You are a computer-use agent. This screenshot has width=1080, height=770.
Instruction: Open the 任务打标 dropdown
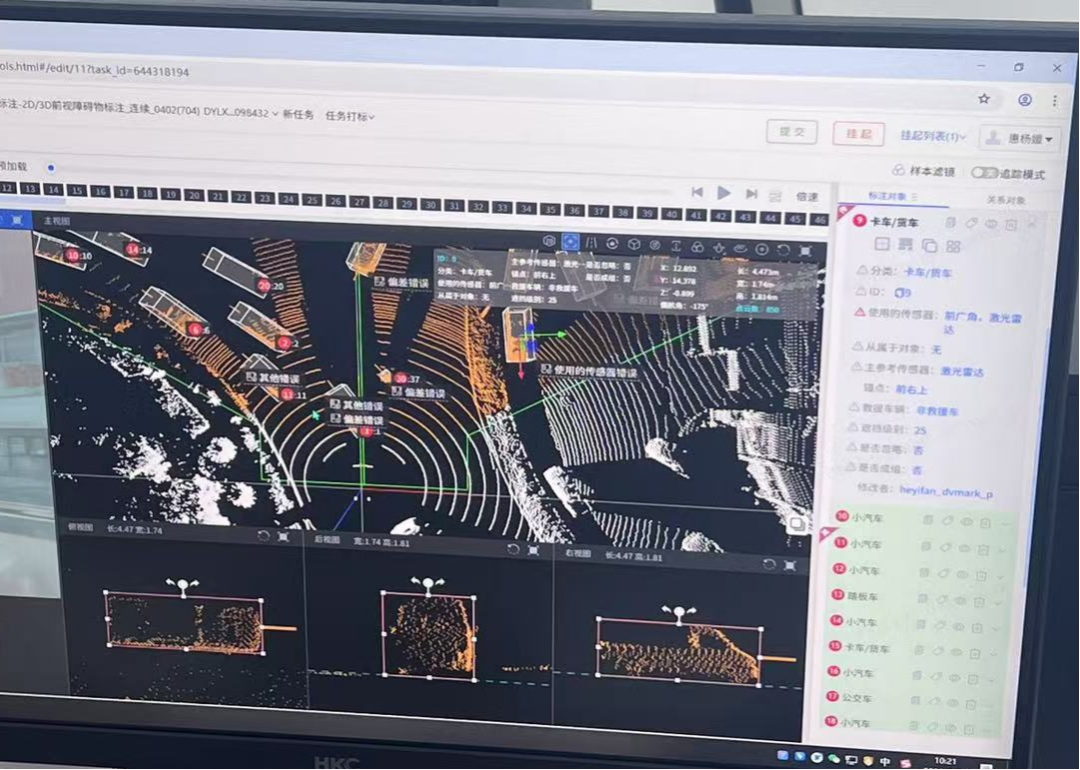coord(350,116)
